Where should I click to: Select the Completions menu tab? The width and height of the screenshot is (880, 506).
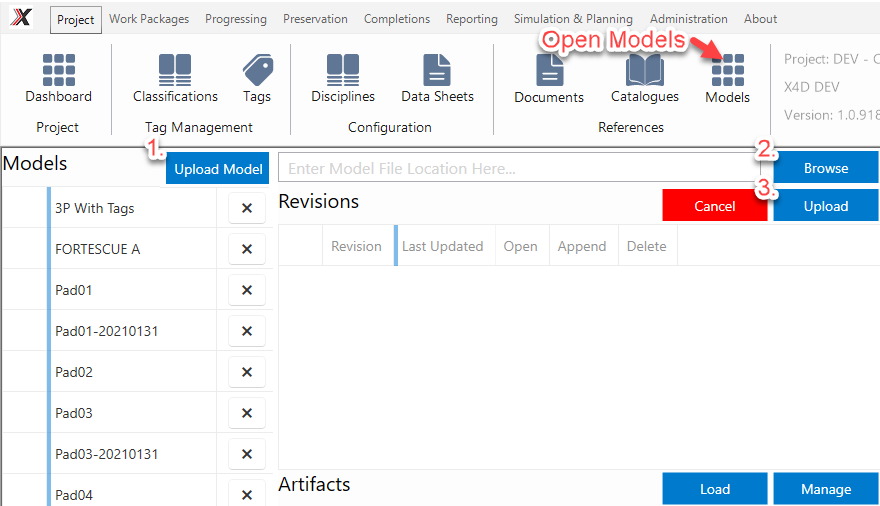(397, 19)
